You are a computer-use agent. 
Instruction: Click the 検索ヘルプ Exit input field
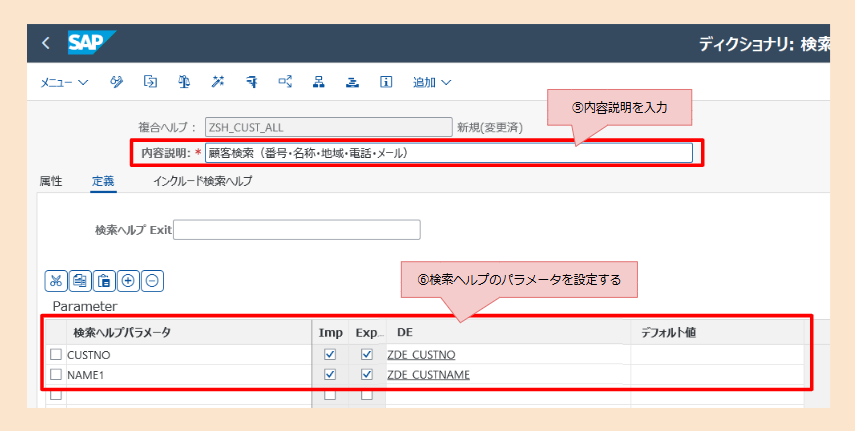(297, 230)
